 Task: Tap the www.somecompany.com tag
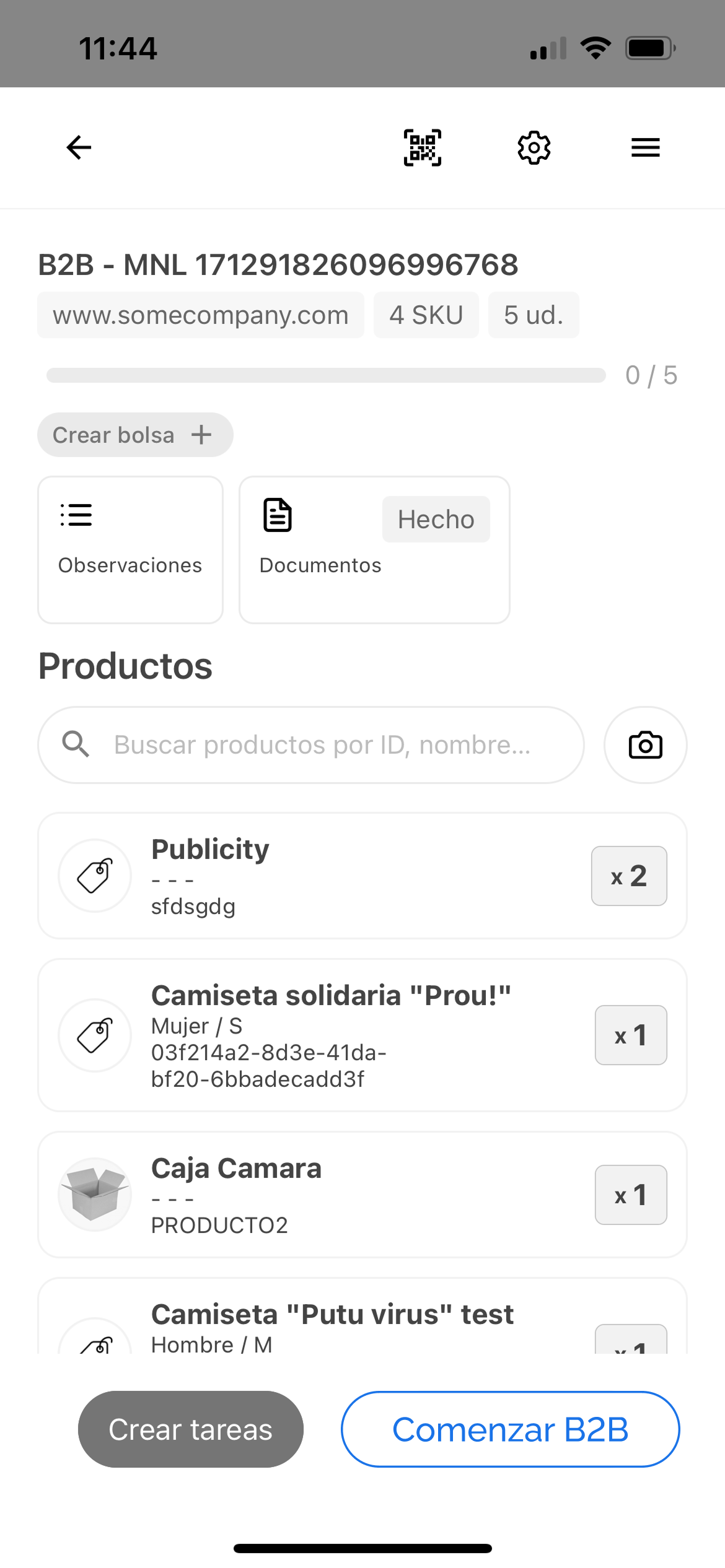point(201,315)
